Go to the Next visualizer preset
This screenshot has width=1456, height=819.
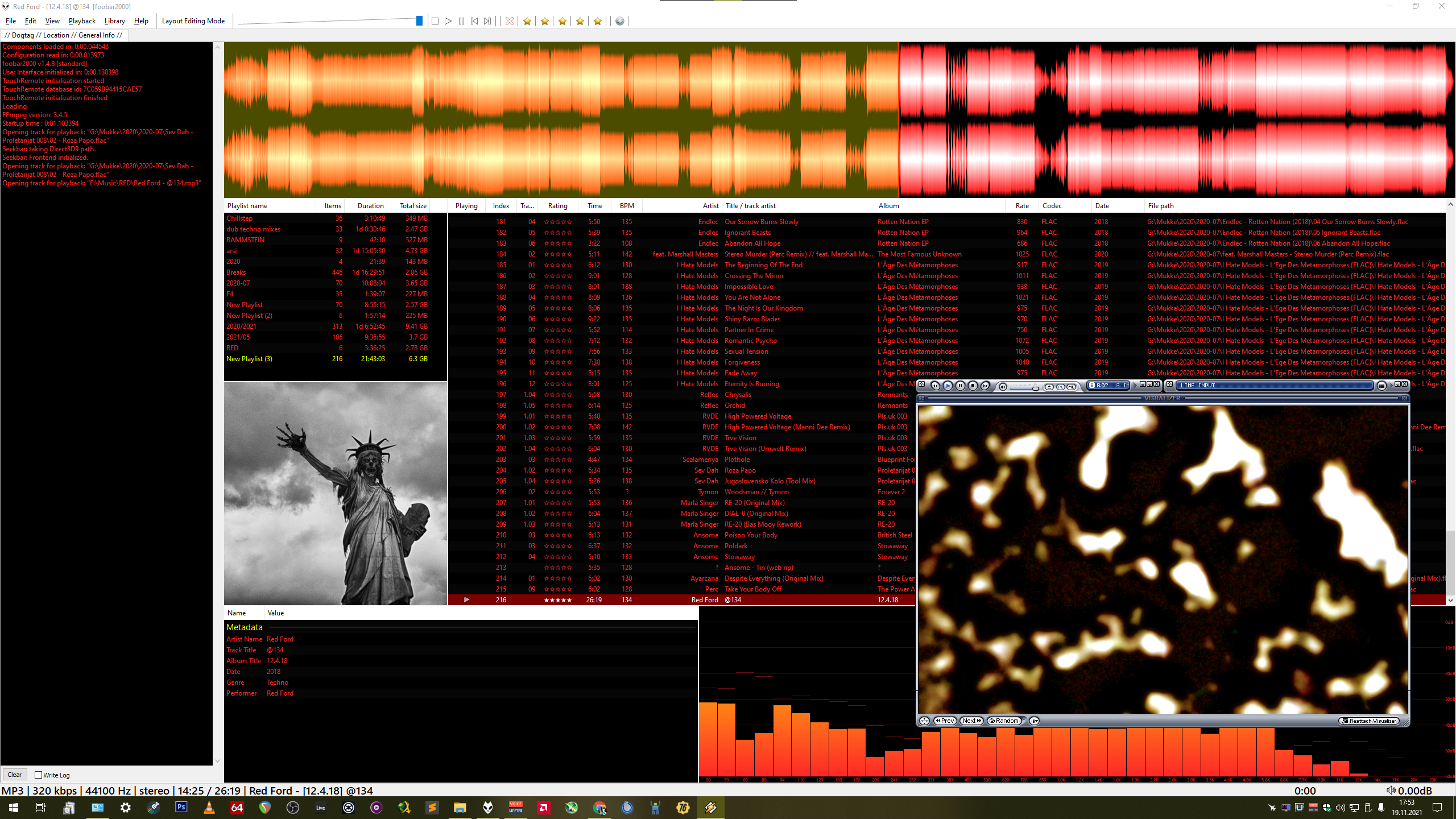(x=971, y=721)
